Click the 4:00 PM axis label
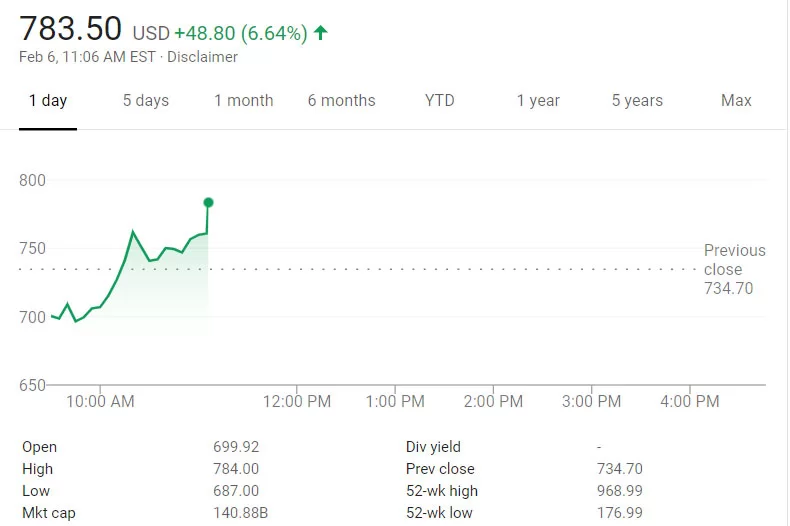 click(x=690, y=401)
